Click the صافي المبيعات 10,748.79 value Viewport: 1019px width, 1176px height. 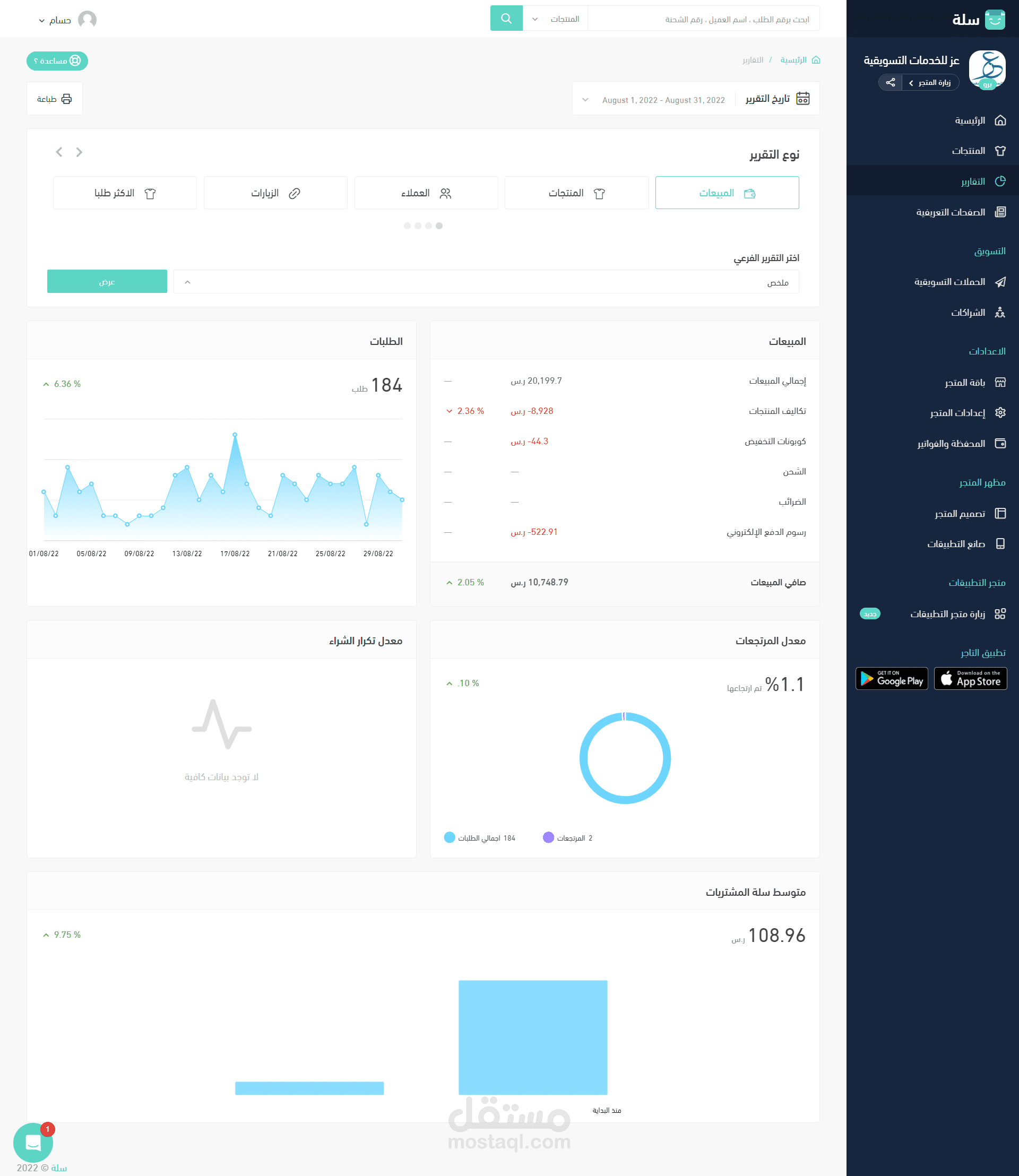point(539,582)
